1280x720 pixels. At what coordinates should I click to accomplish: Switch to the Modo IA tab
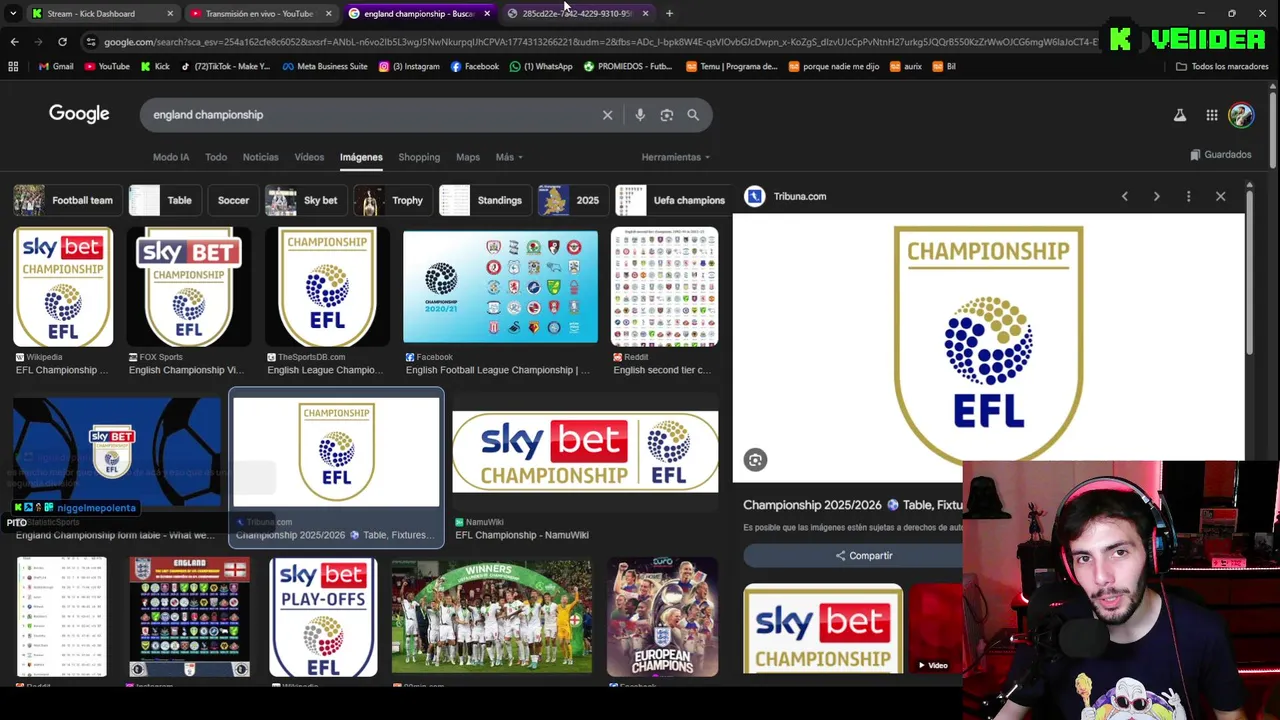(171, 157)
